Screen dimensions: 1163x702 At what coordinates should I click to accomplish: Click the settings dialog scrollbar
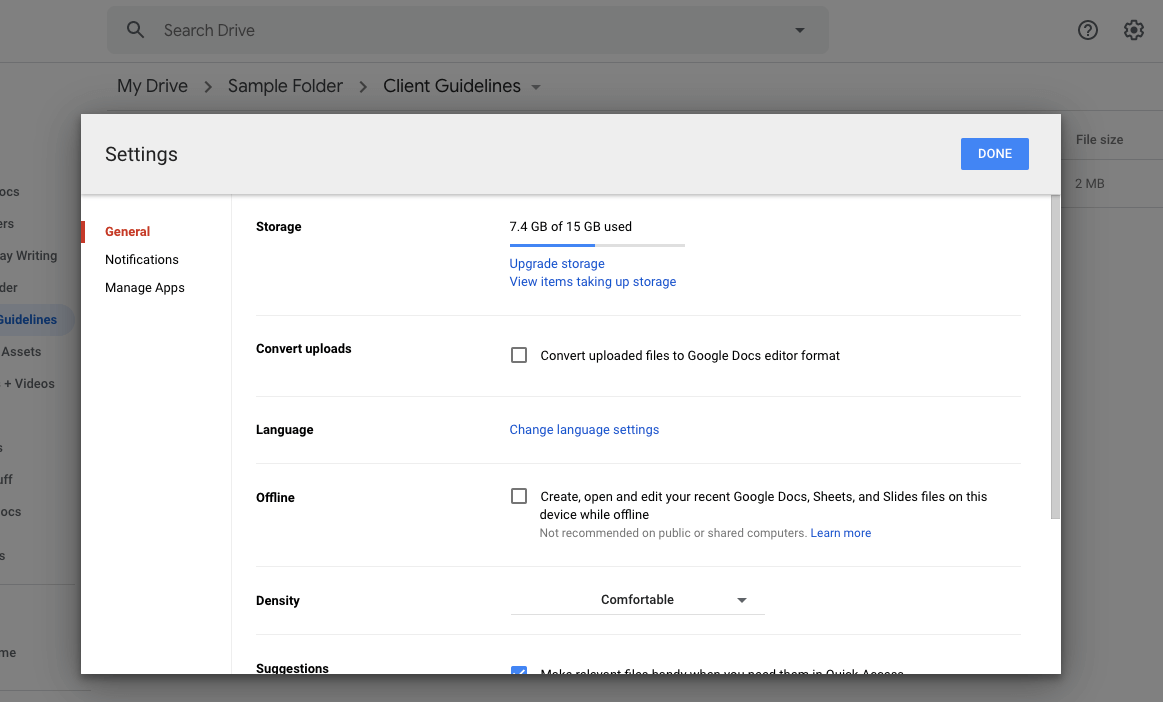click(x=1055, y=357)
